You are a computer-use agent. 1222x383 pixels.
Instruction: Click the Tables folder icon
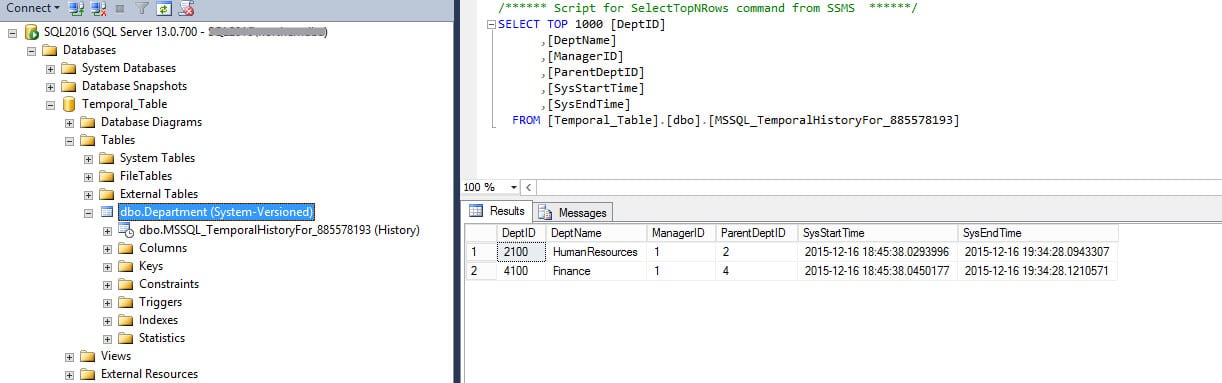pos(88,140)
